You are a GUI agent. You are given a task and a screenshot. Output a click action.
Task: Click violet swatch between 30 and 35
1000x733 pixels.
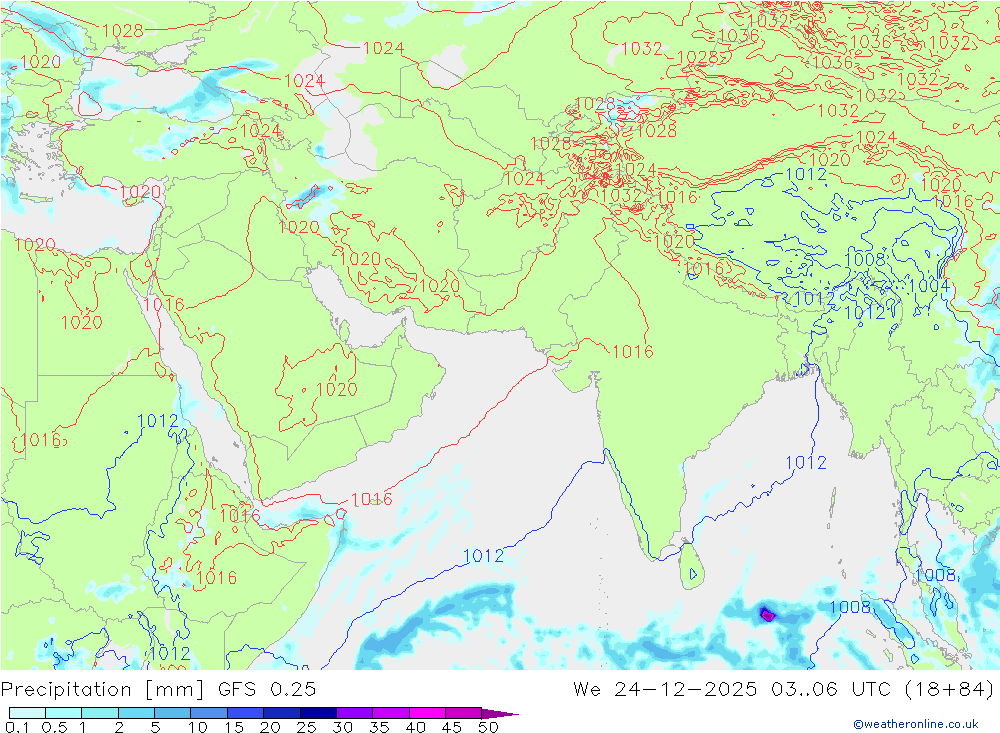tap(354, 713)
